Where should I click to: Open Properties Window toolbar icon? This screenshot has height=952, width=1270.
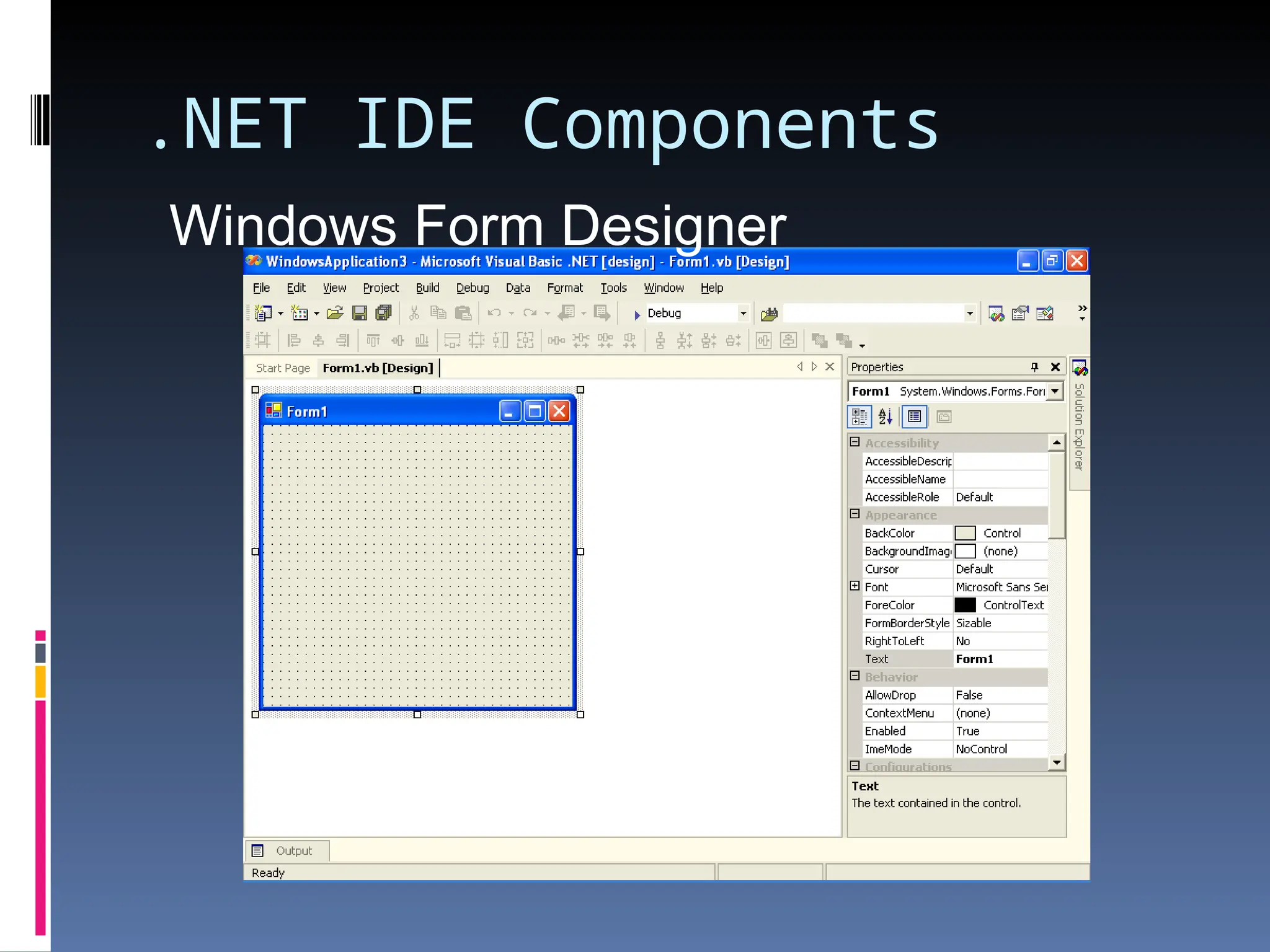click(x=1020, y=314)
